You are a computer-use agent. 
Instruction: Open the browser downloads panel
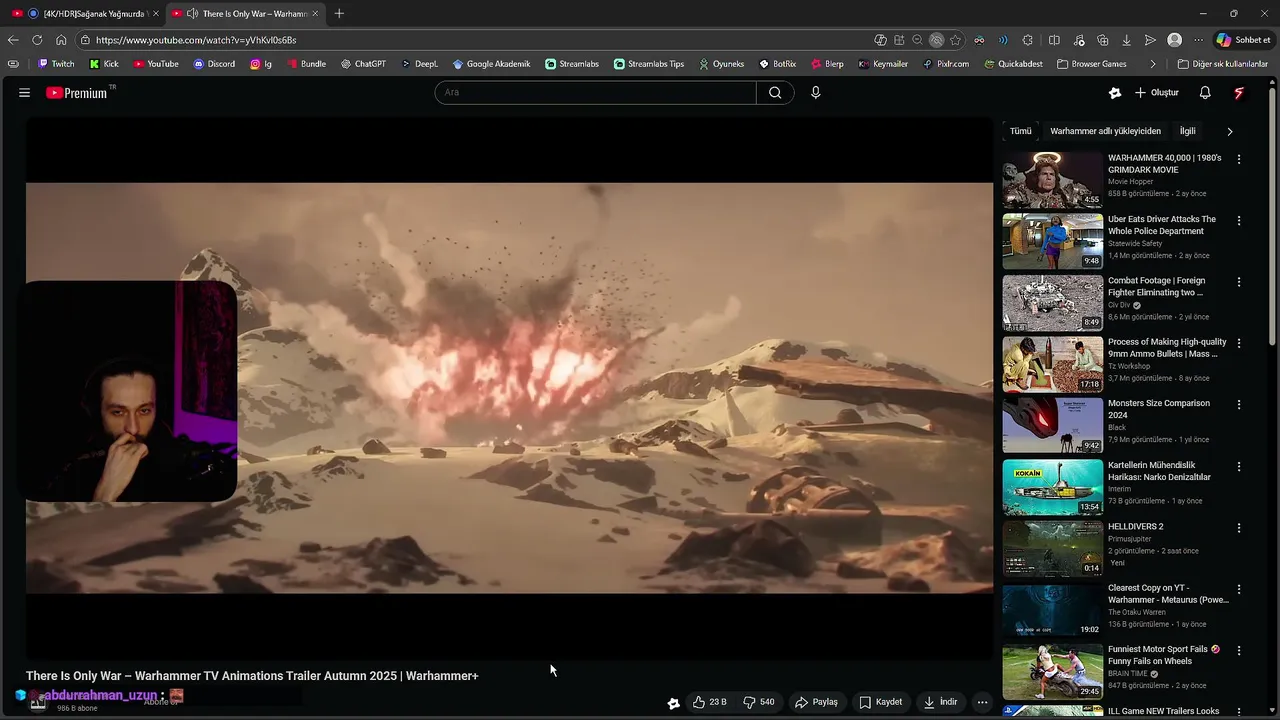(x=1127, y=40)
